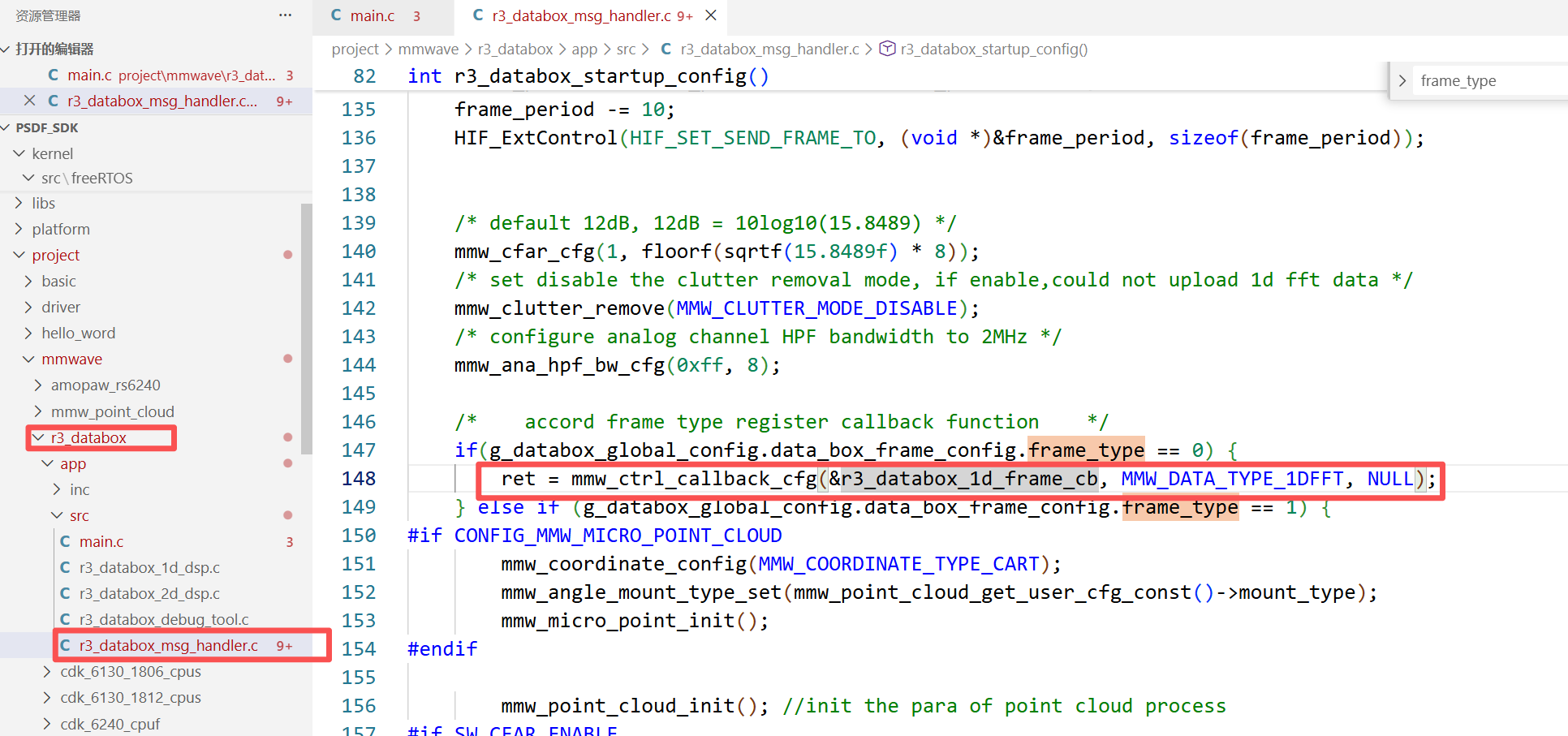Click the app breadcrumb segment

tap(584, 49)
